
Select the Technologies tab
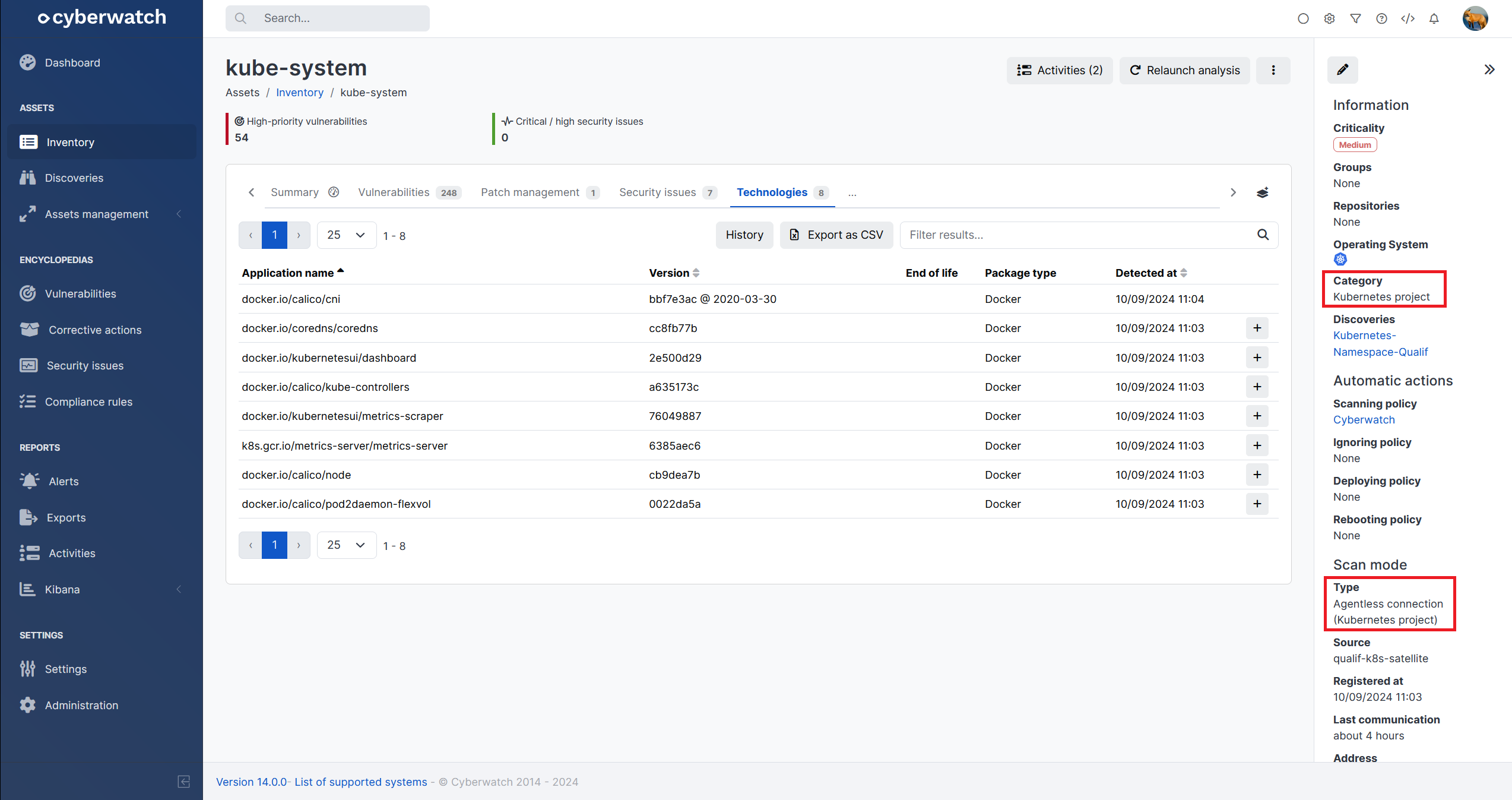(x=782, y=192)
